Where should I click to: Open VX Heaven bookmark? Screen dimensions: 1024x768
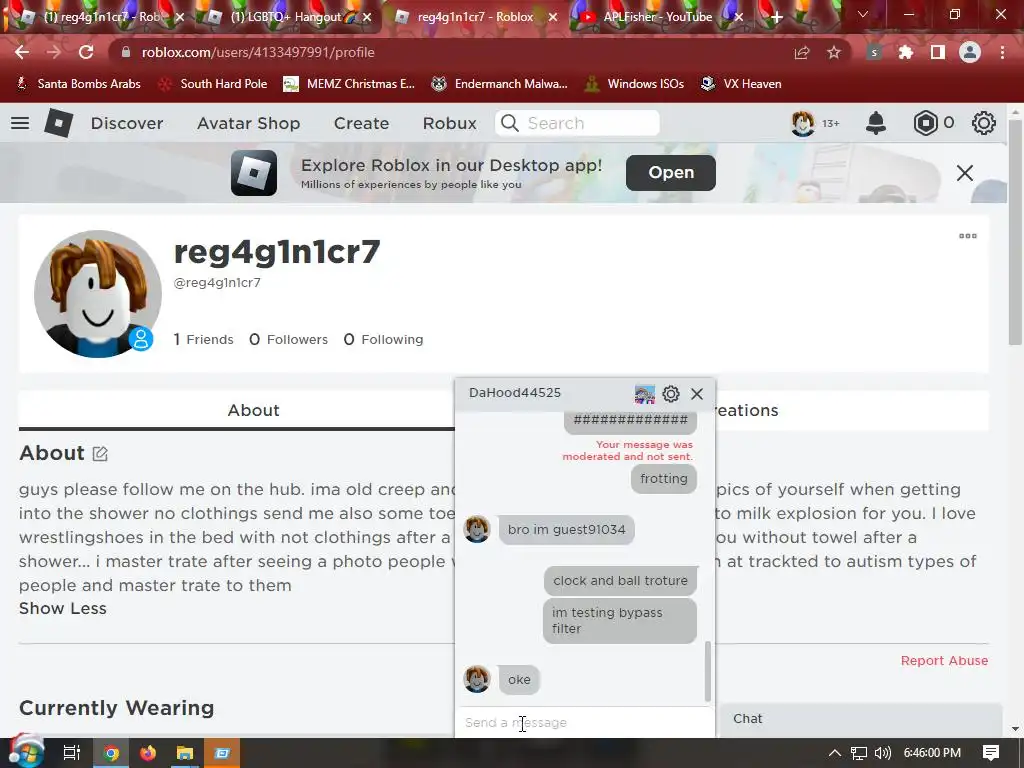click(x=741, y=84)
